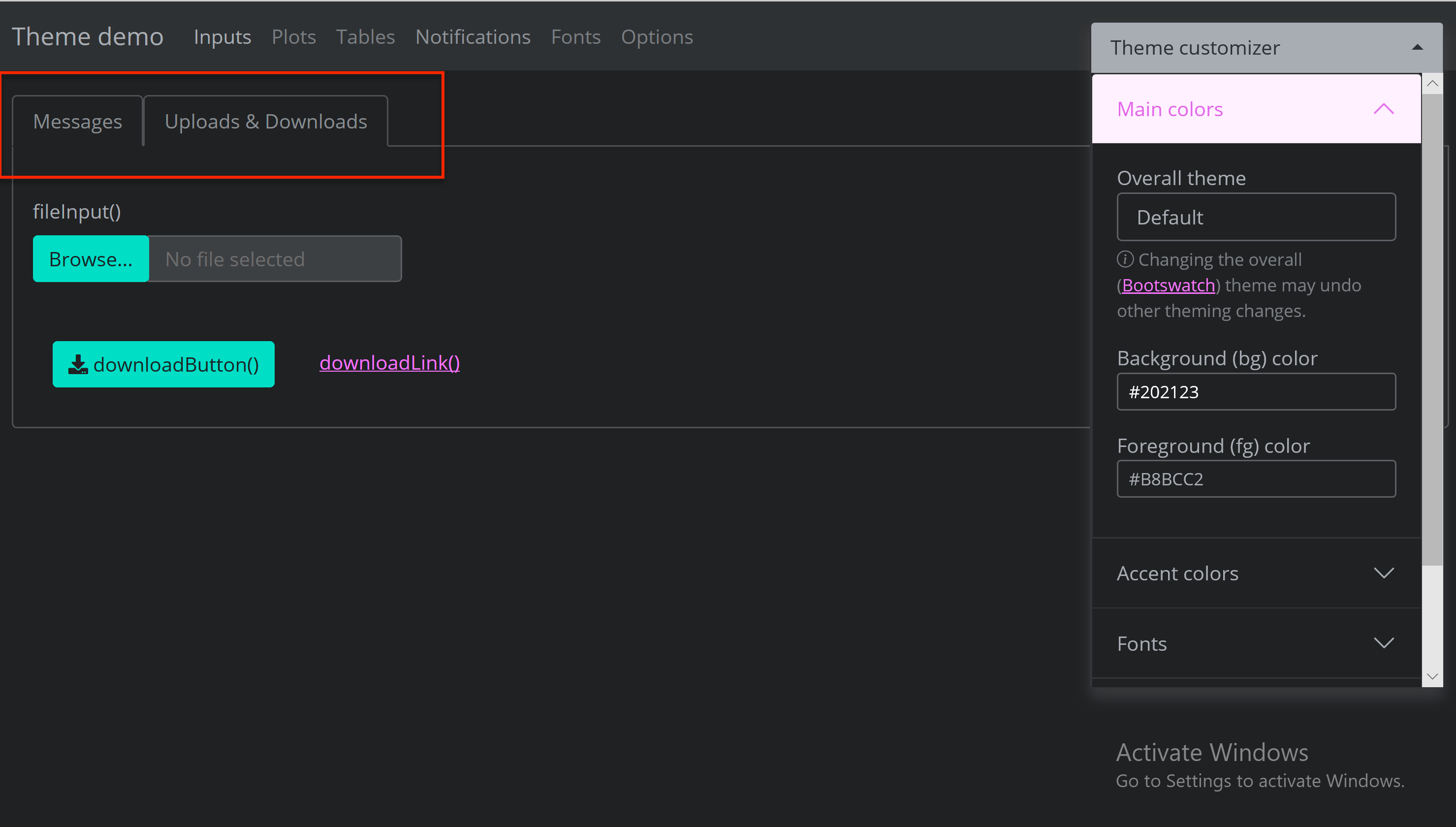Image resolution: width=1456 pixels, height=827 pixels.
Task: Click the Foreground color field #B8BCC2
Action: click(x=1256, y=478)
